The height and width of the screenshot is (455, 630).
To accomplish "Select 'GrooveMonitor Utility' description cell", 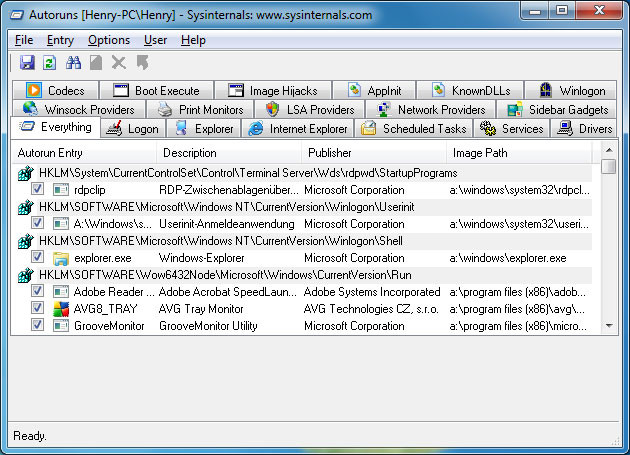I will pyautogui.click(x=208, y=326).
